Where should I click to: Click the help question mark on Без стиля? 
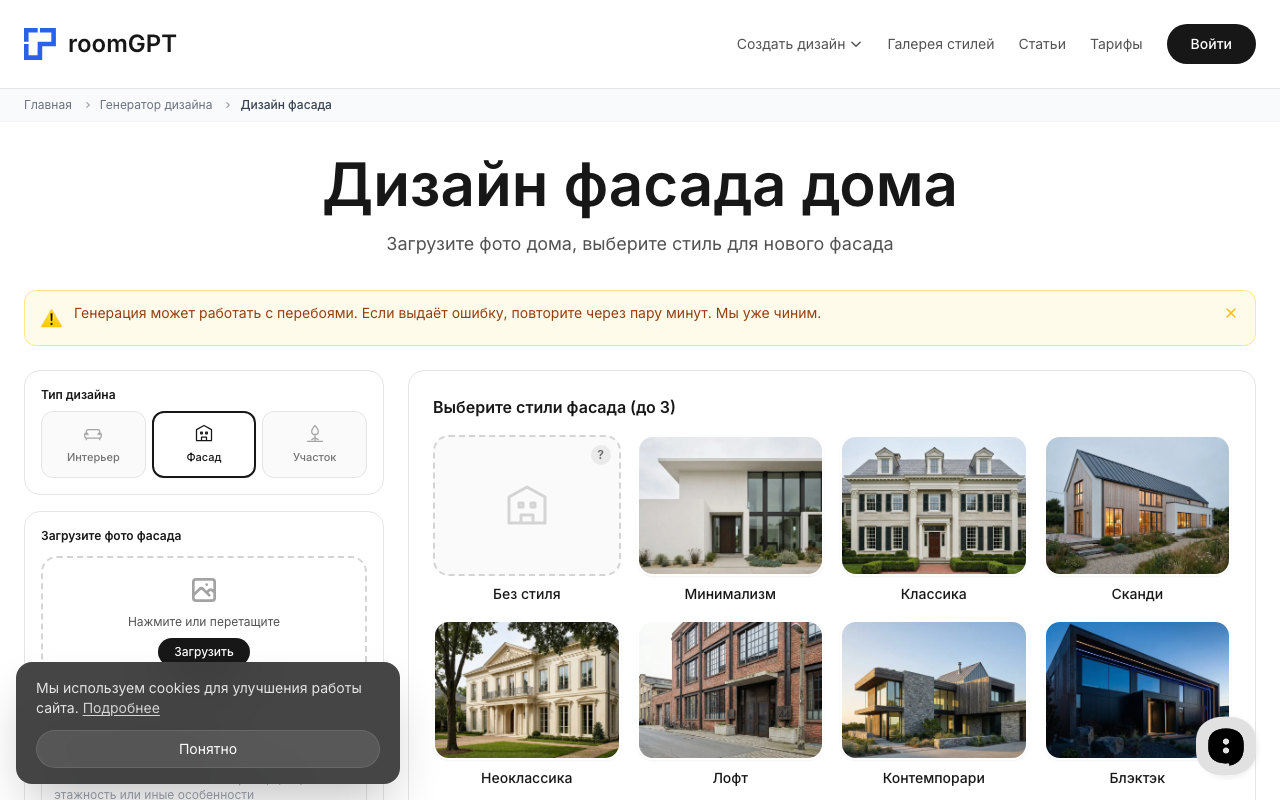pos(600,455)
